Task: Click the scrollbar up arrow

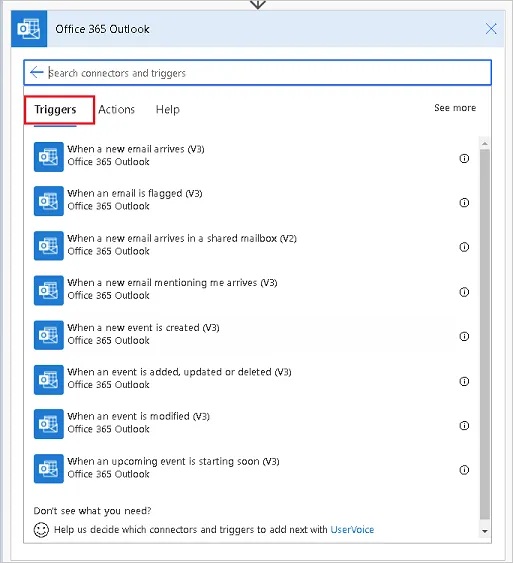Action: [x=485, y=144]
